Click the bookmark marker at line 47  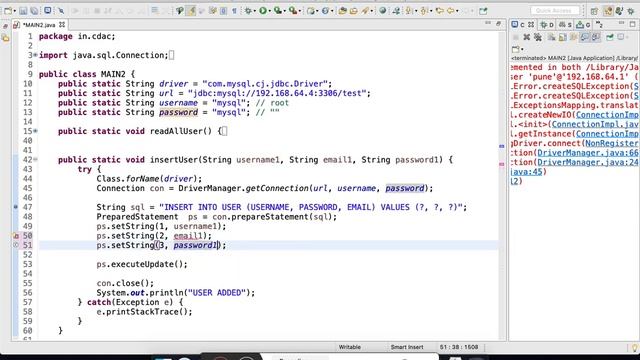point(16,207)
